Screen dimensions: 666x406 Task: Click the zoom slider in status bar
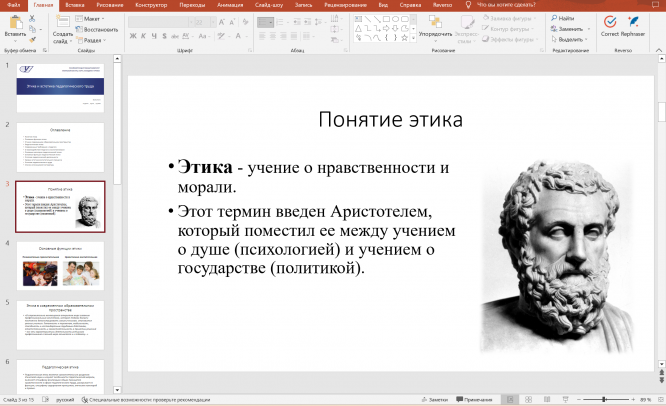pos(605,399)
